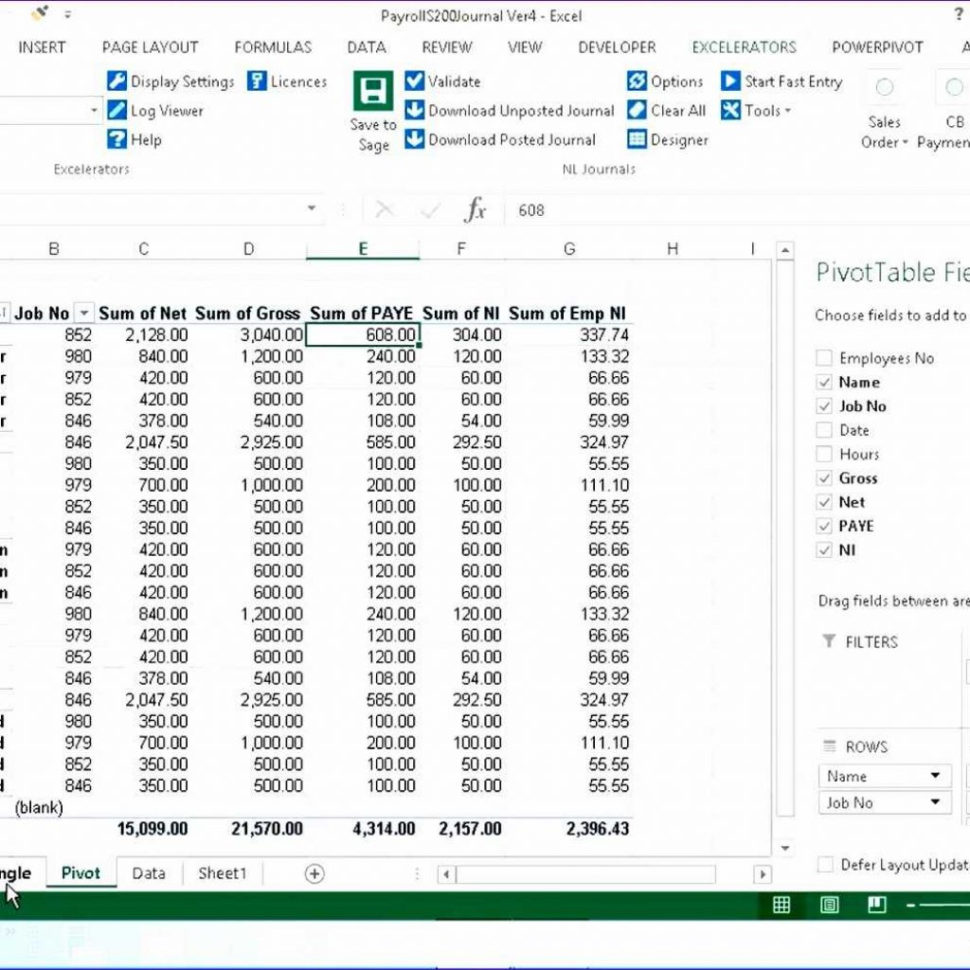Insert function using the fx icon

click(x=475, y=210)
